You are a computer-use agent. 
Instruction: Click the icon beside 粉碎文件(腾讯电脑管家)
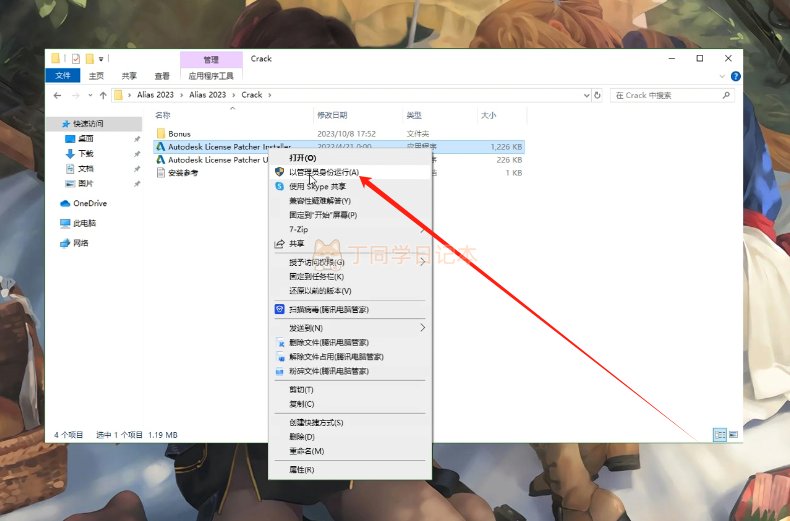(x=280, y=371)
